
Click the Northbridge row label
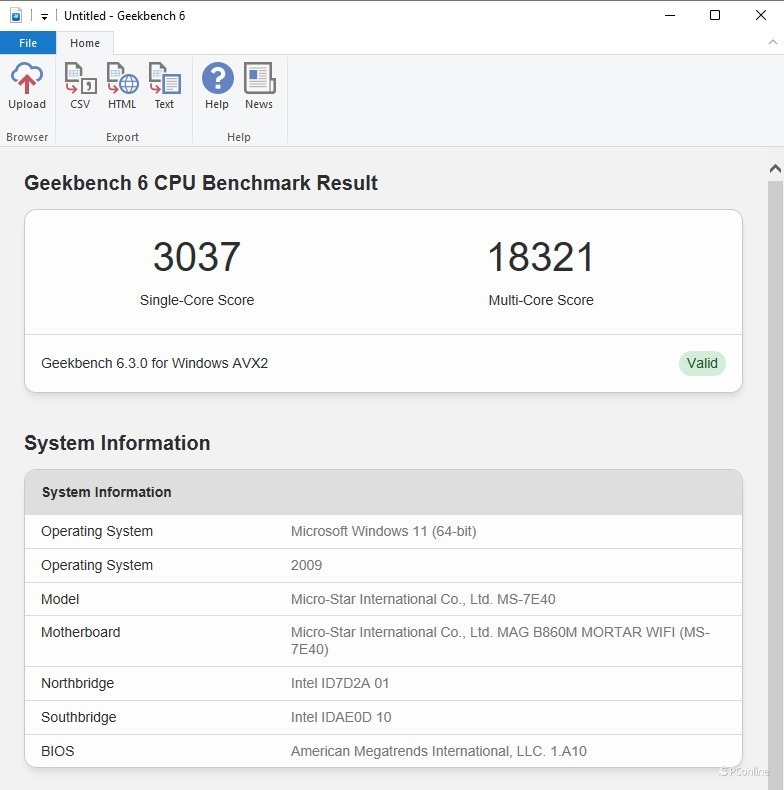(78, 683)
